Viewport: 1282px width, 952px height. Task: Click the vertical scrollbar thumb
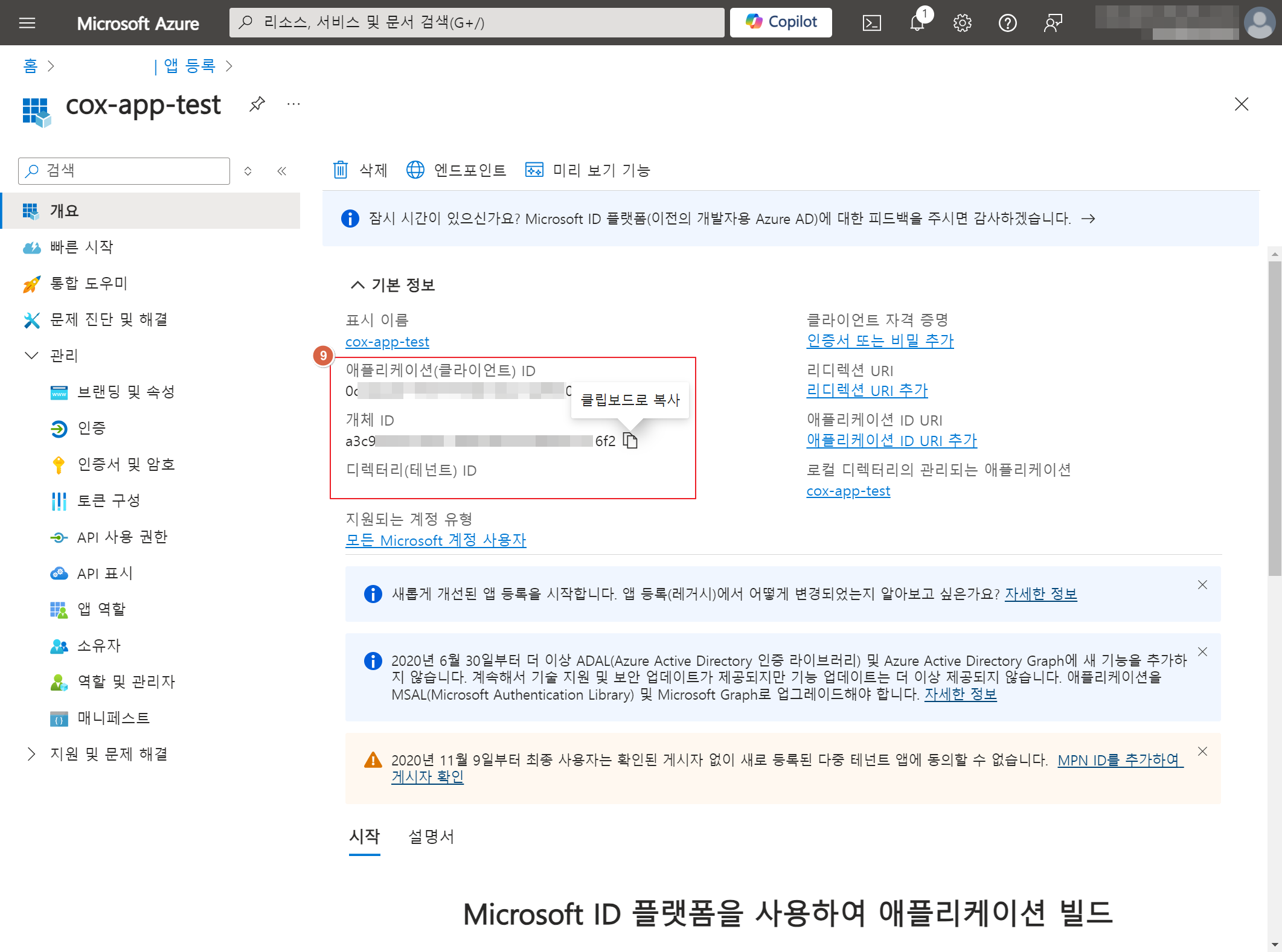[1275, 418]
